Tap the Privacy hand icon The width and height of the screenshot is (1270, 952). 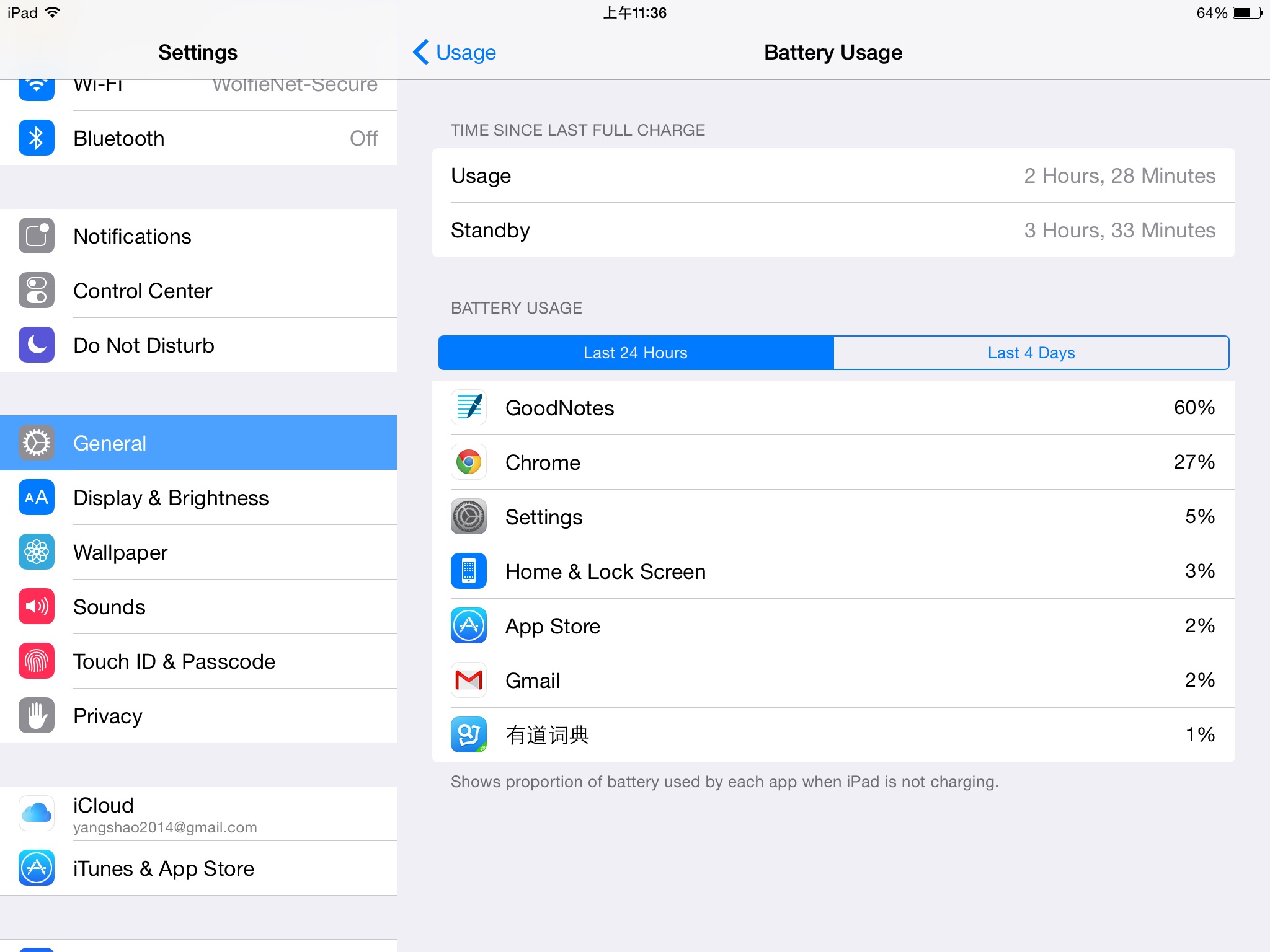point(37,715)
